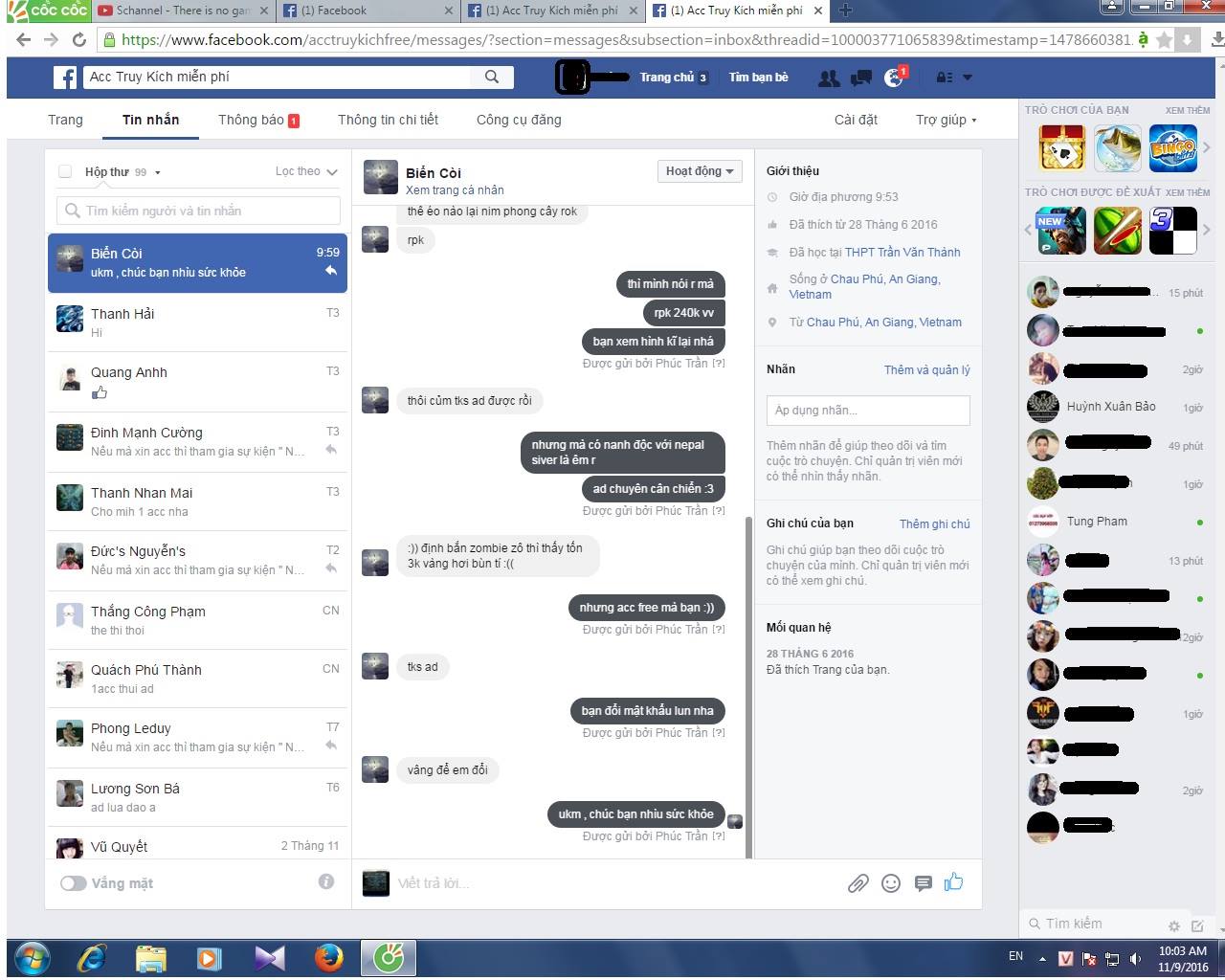Open the Cài đặt settings tab
This screenshot has width=1225, height=980.
(x=856, y=120)
